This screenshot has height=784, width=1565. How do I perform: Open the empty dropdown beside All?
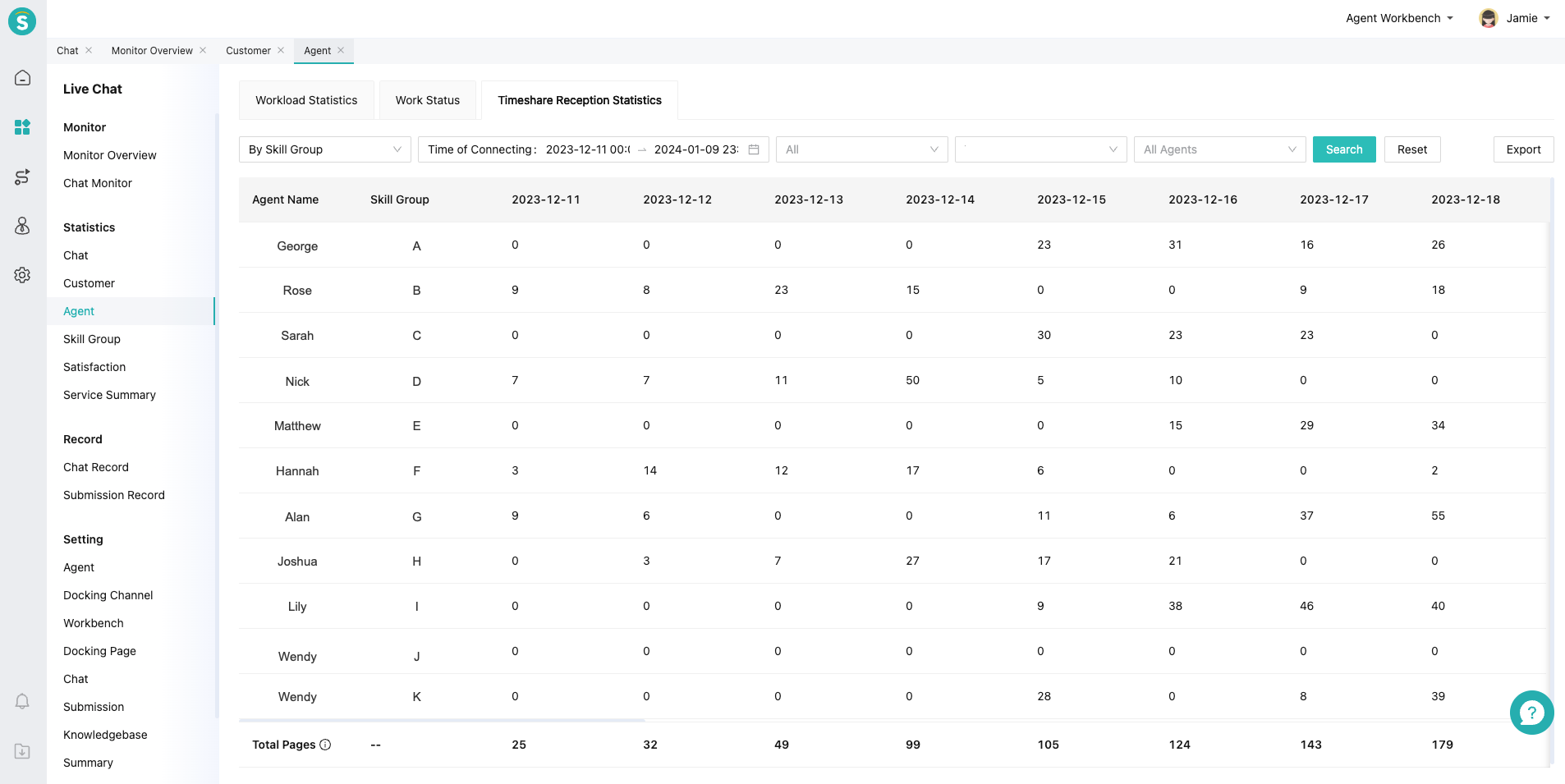[x=1041, y=149]
